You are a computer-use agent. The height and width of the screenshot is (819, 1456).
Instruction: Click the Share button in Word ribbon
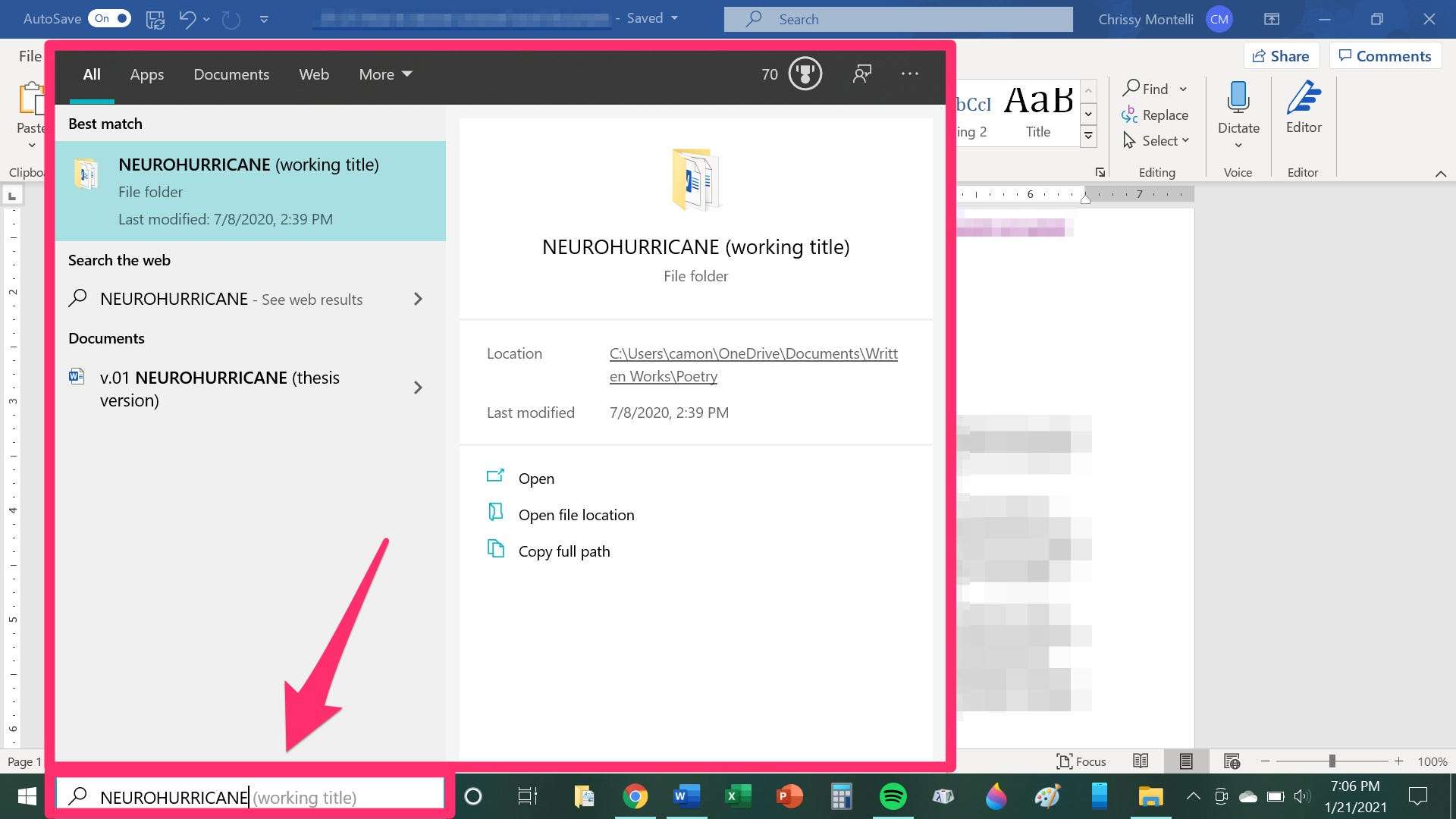point(1281,55)
